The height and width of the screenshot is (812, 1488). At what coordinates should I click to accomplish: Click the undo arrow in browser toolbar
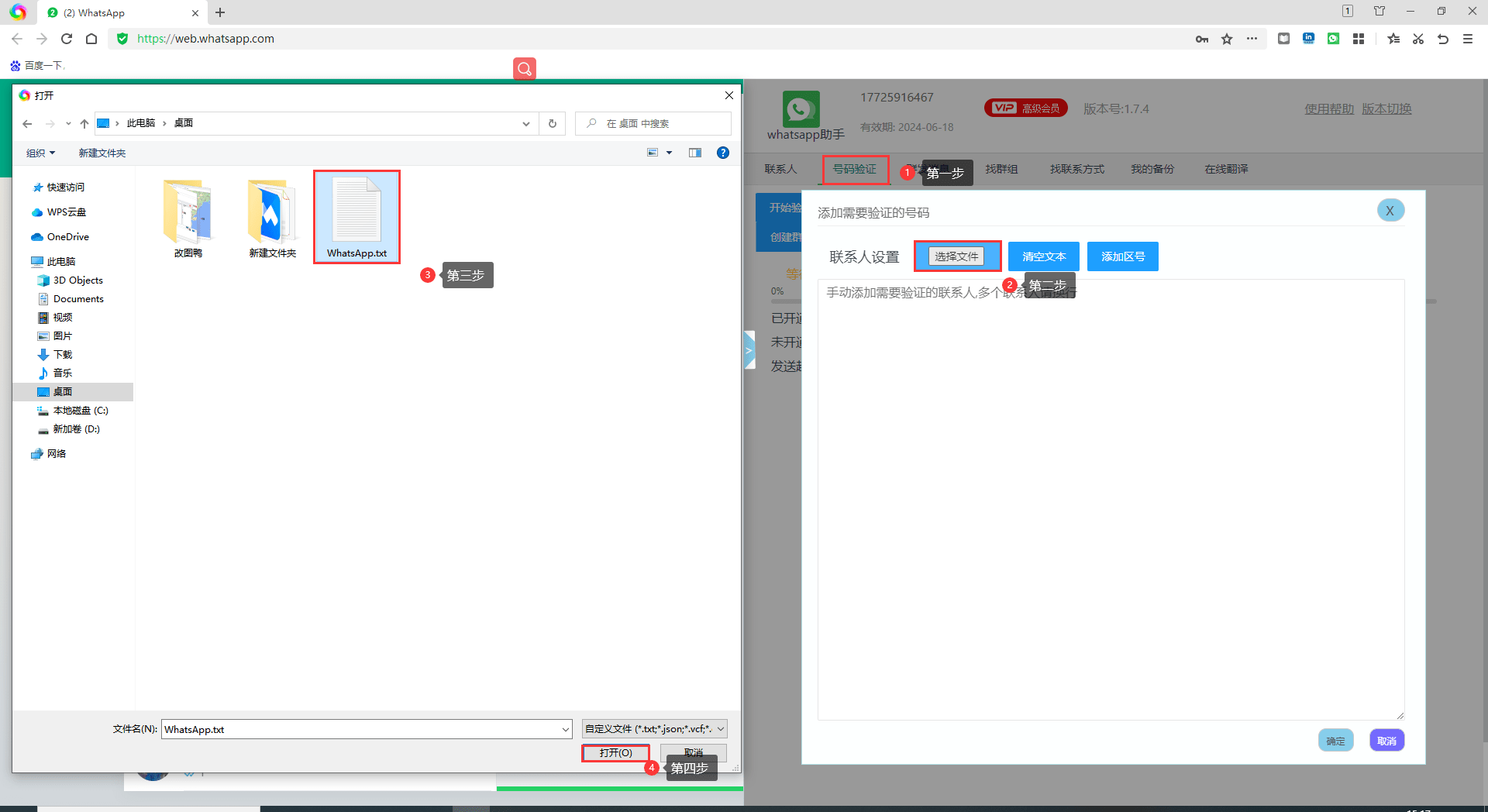(1443, 39)
